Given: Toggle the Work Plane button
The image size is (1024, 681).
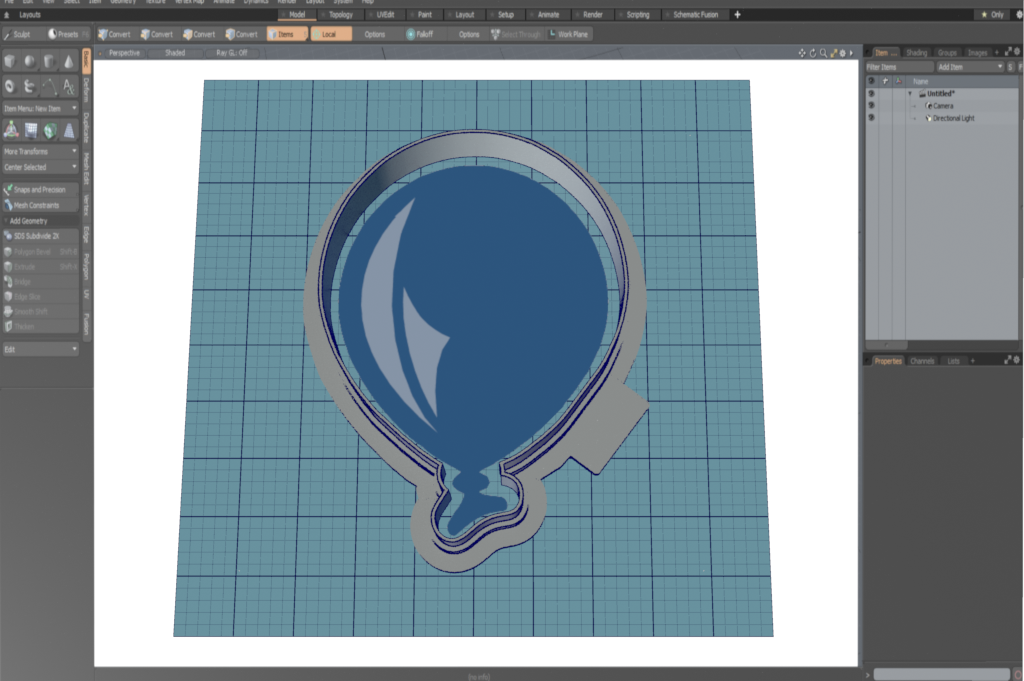Looking at the screenshot, I should pyautogui.click(x=569, y=34).
